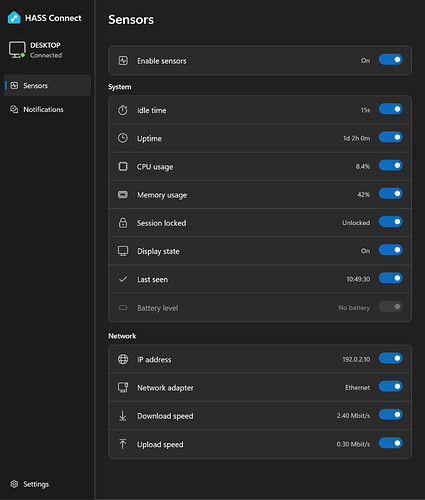The height and width of the screenshot is (500, 425).
Task: Click the 8.4% CPU usage value
Action: (363, 166)
